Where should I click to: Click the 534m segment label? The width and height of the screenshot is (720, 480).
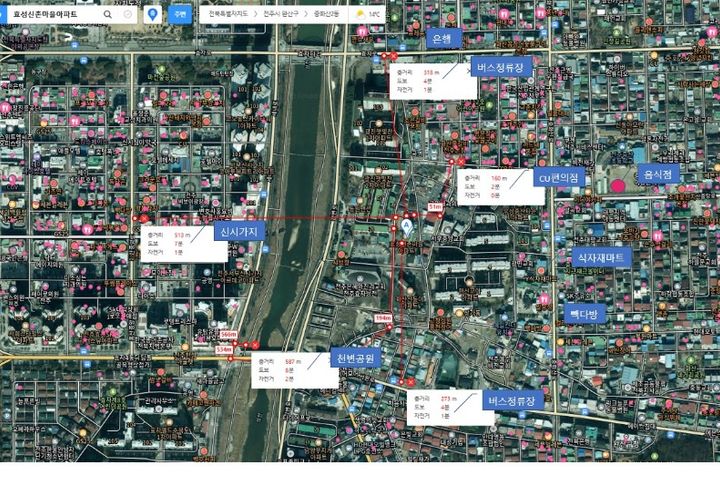224,350
